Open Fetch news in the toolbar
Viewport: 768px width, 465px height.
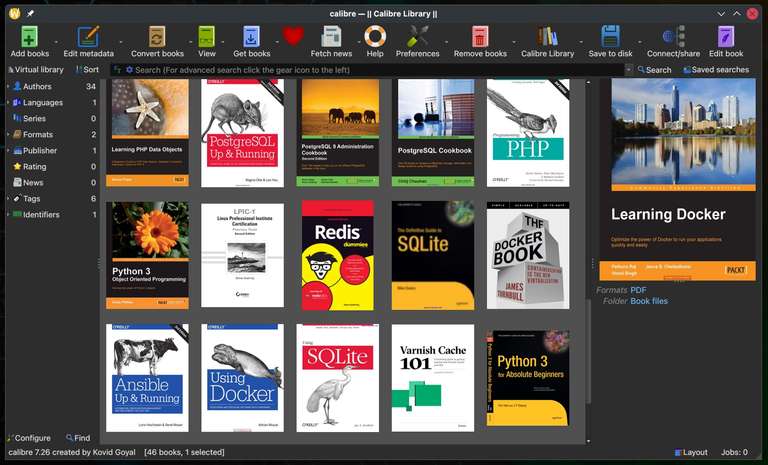(x=331, y=38)
